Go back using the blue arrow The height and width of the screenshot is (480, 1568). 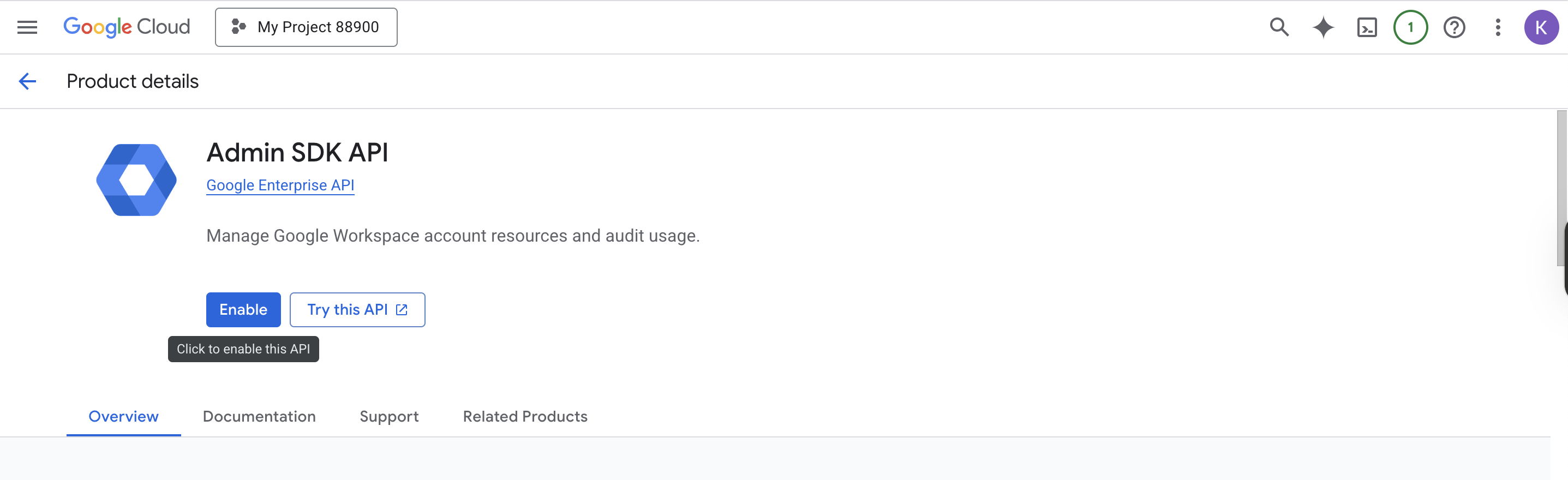coord(27,81)
